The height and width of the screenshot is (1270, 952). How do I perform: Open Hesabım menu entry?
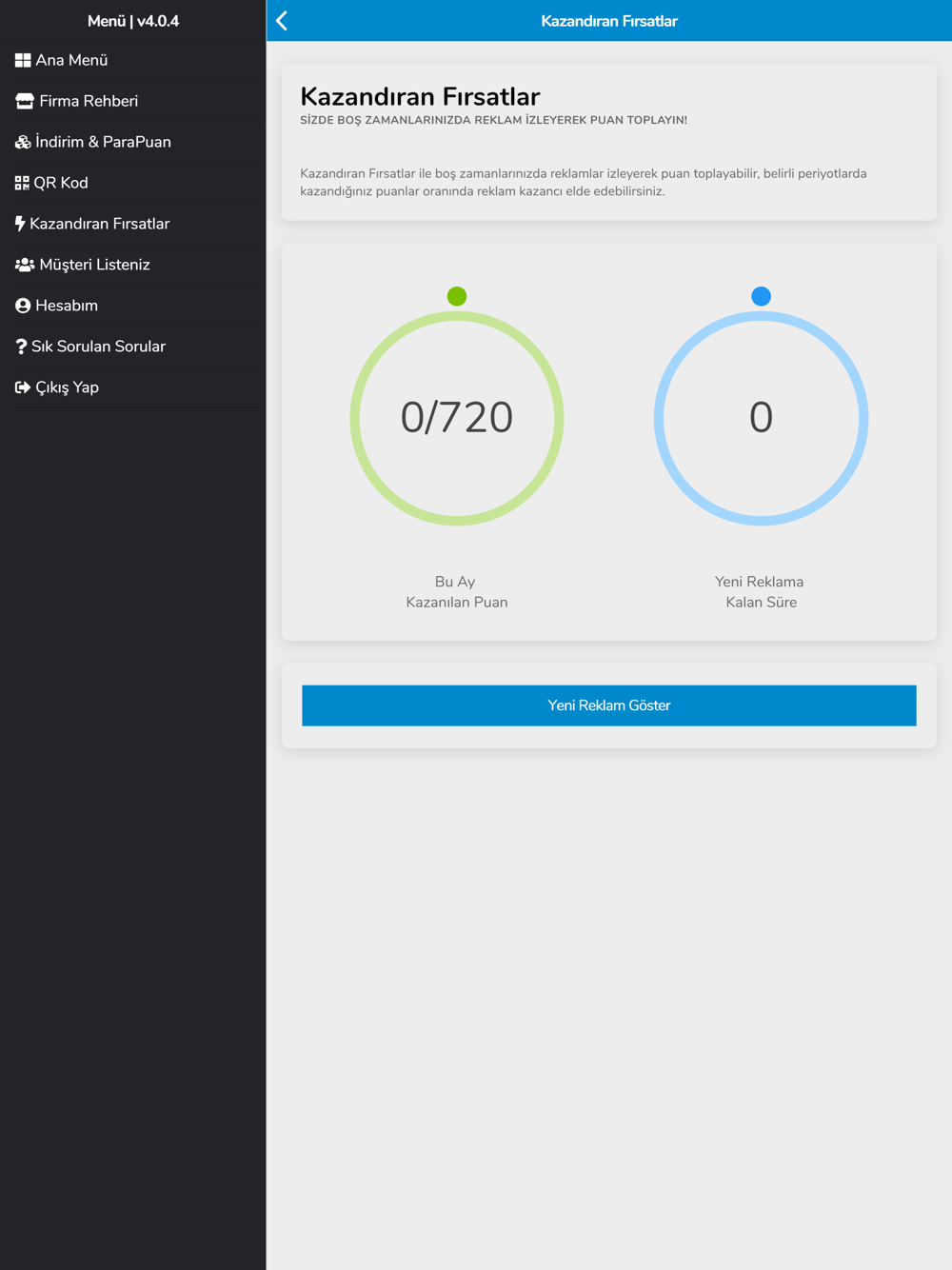pos(133,306)
